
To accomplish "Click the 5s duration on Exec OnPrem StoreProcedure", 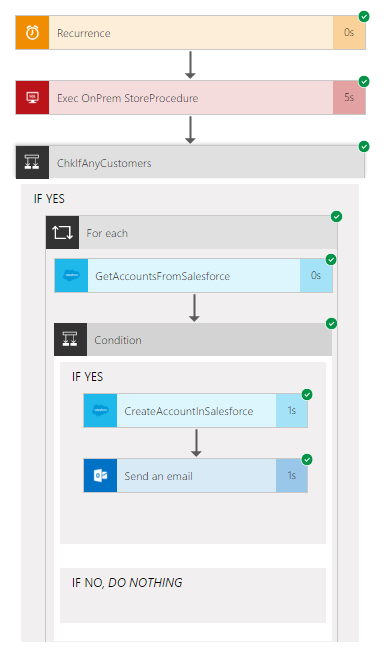I will point(349,98).
